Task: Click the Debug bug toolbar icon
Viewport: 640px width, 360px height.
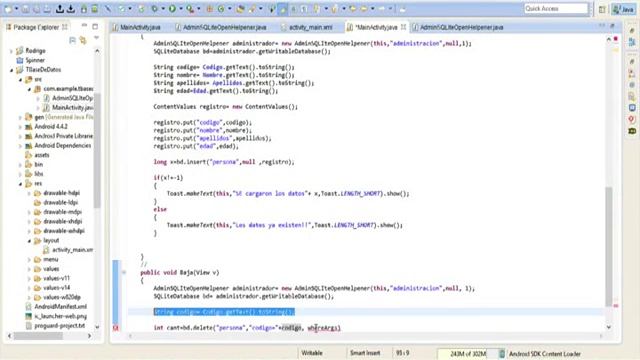Action: (155, 9)
